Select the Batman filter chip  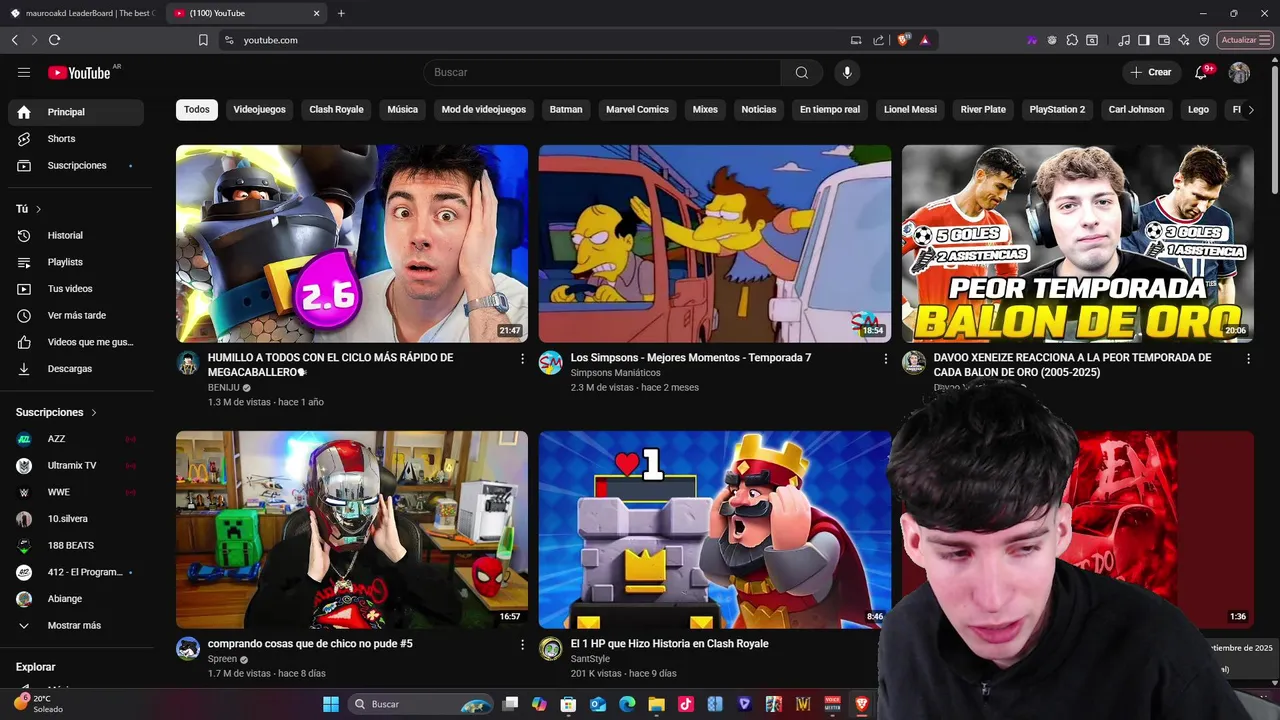pos(566,110)
